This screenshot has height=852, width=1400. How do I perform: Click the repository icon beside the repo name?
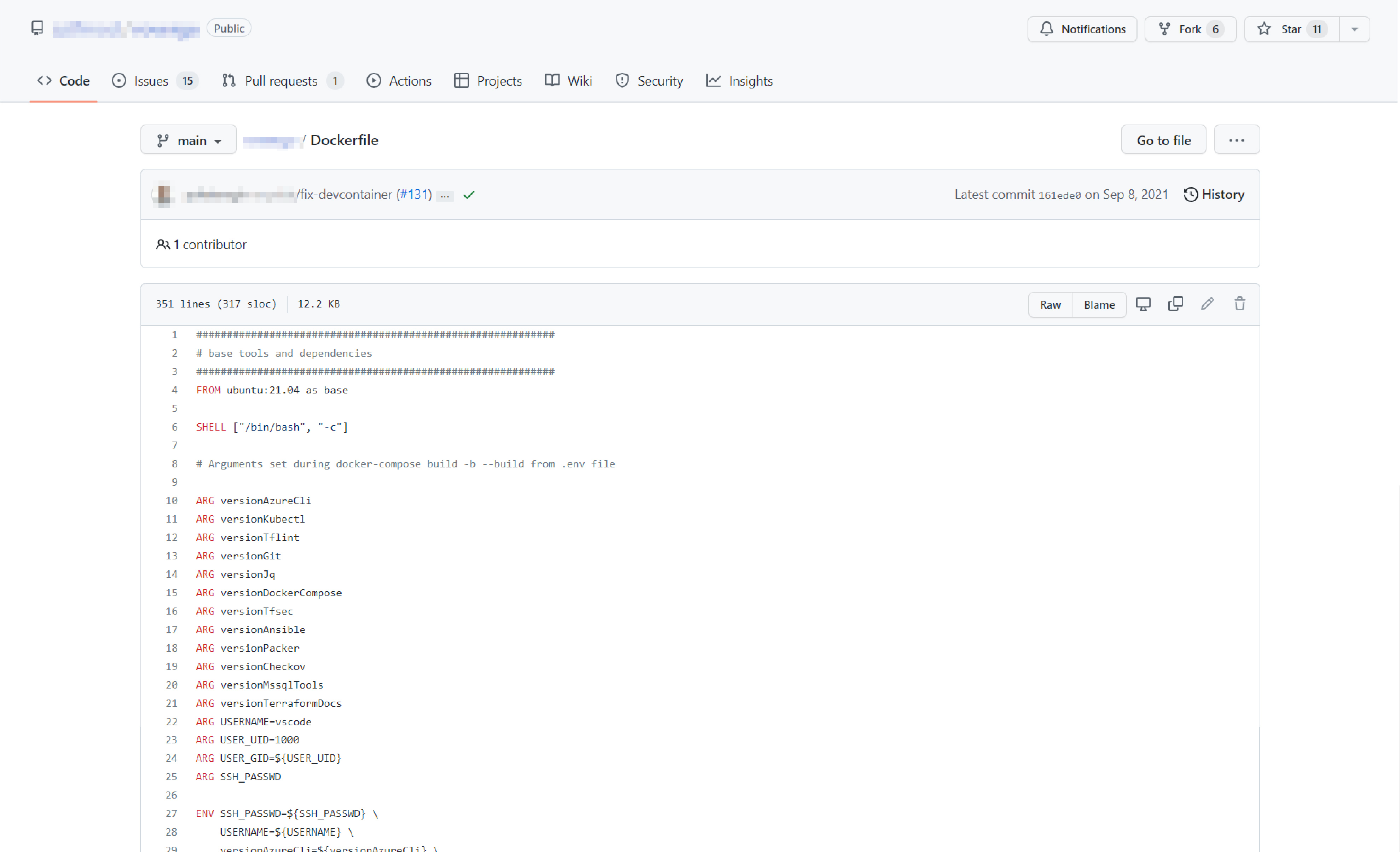point(37,28)
